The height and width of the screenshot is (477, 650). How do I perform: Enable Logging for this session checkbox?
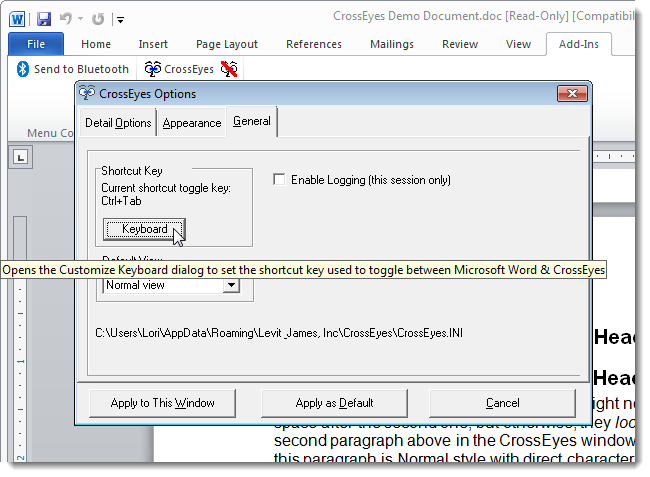pos(279,179)
